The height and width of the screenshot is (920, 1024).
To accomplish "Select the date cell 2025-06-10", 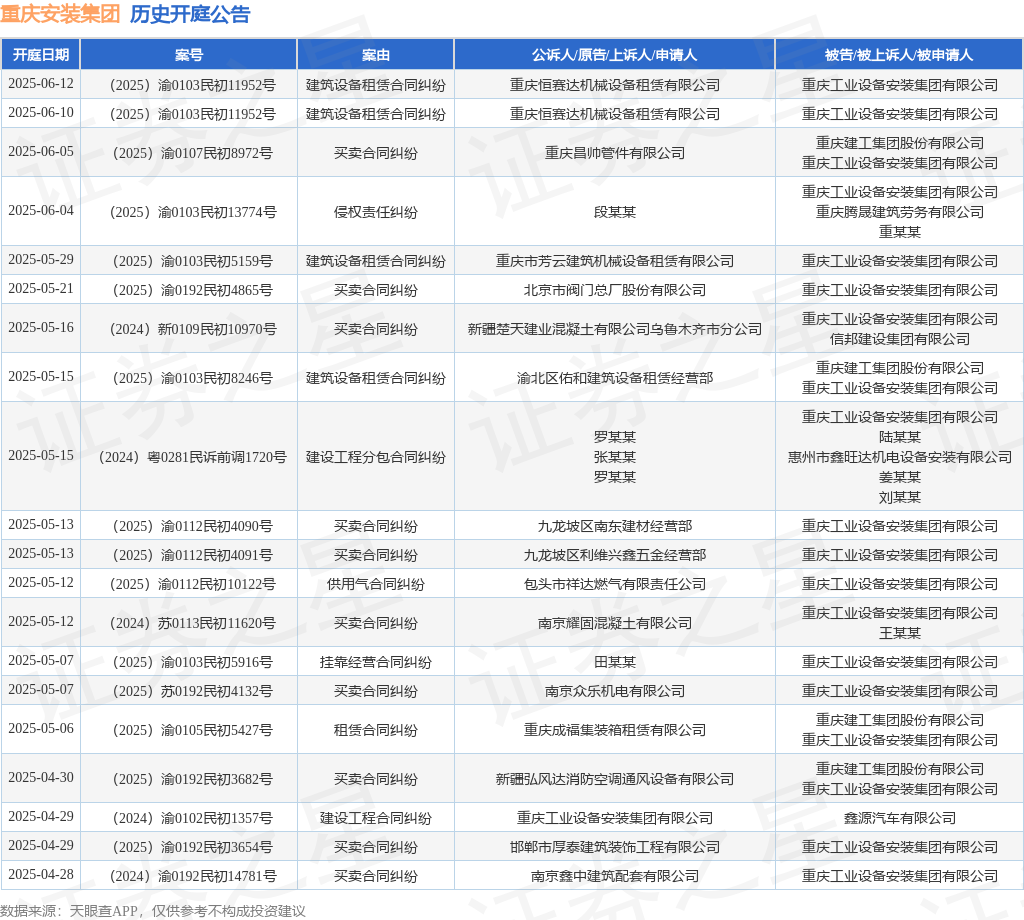I will (40, 113).
